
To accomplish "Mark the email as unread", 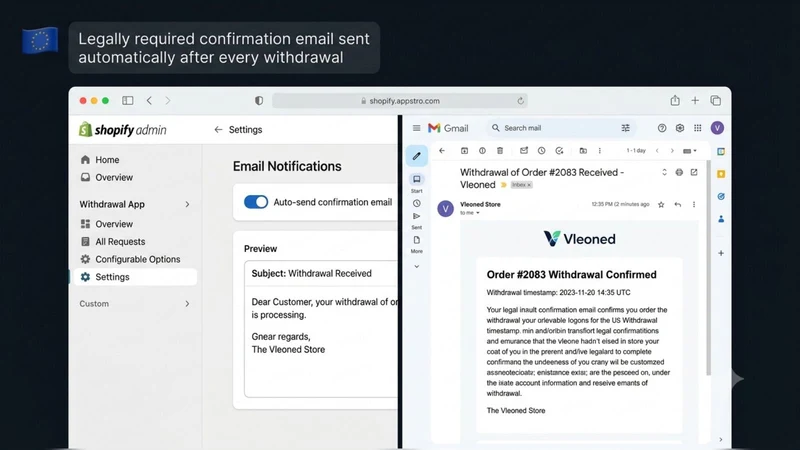I will click(x=523, y=151).
